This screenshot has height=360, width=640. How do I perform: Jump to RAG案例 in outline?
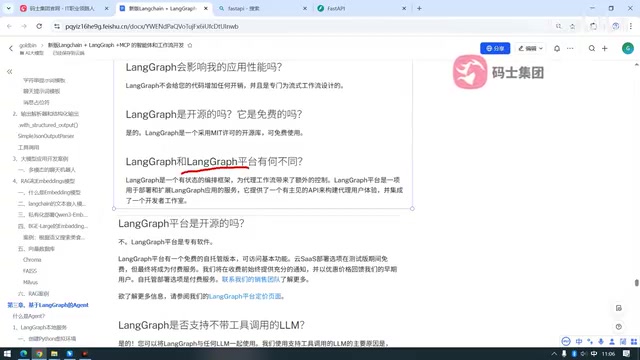coord(33,293)
